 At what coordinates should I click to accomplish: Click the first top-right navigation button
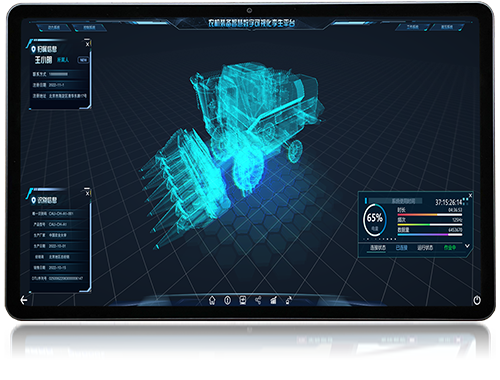coord(412,27)
